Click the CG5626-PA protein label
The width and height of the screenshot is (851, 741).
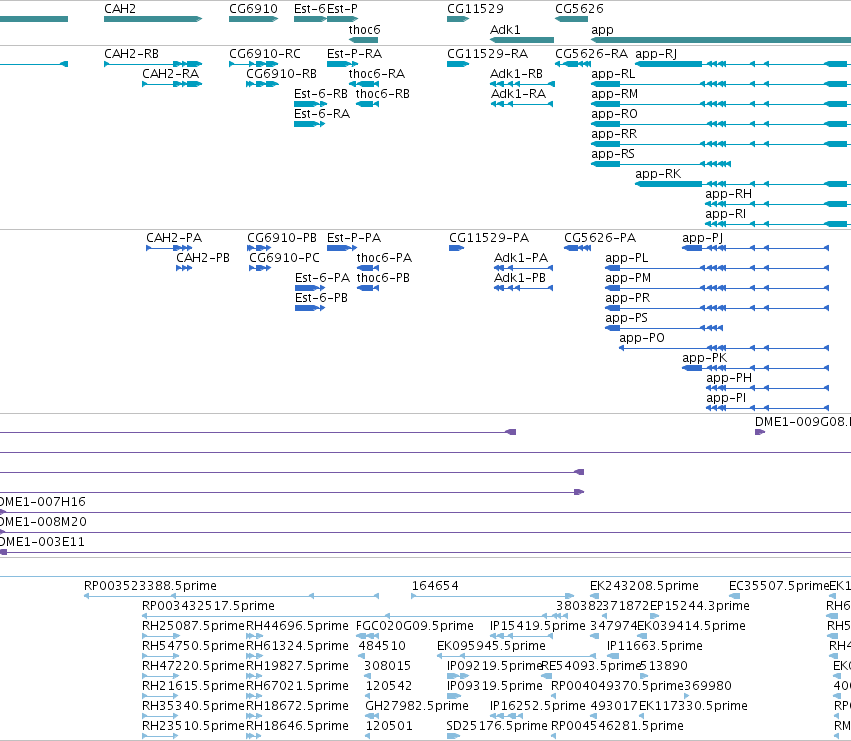(x=600, y=238)
